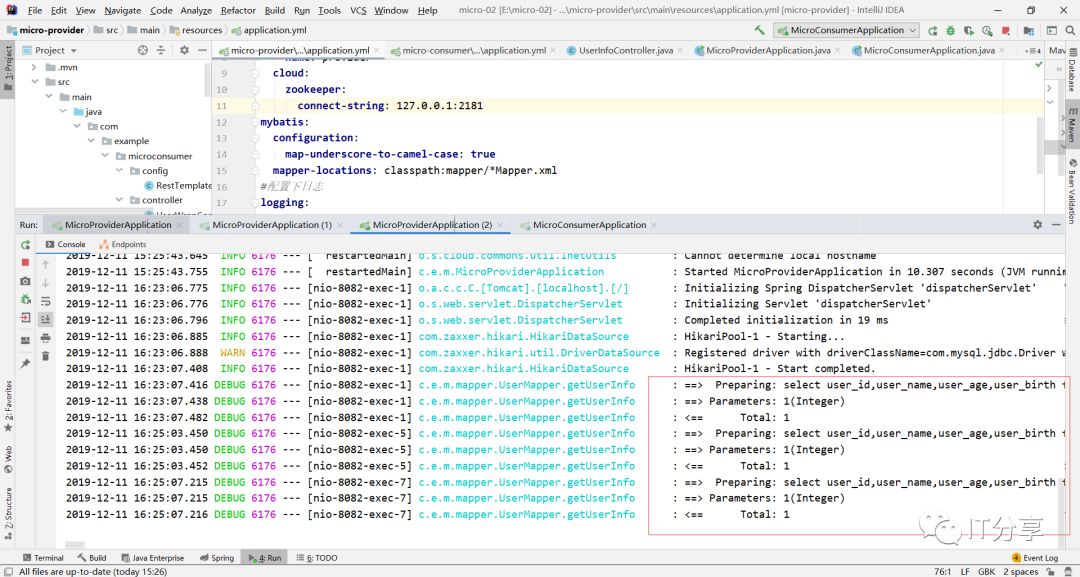Collapse the example package

[x=91, y=140]
